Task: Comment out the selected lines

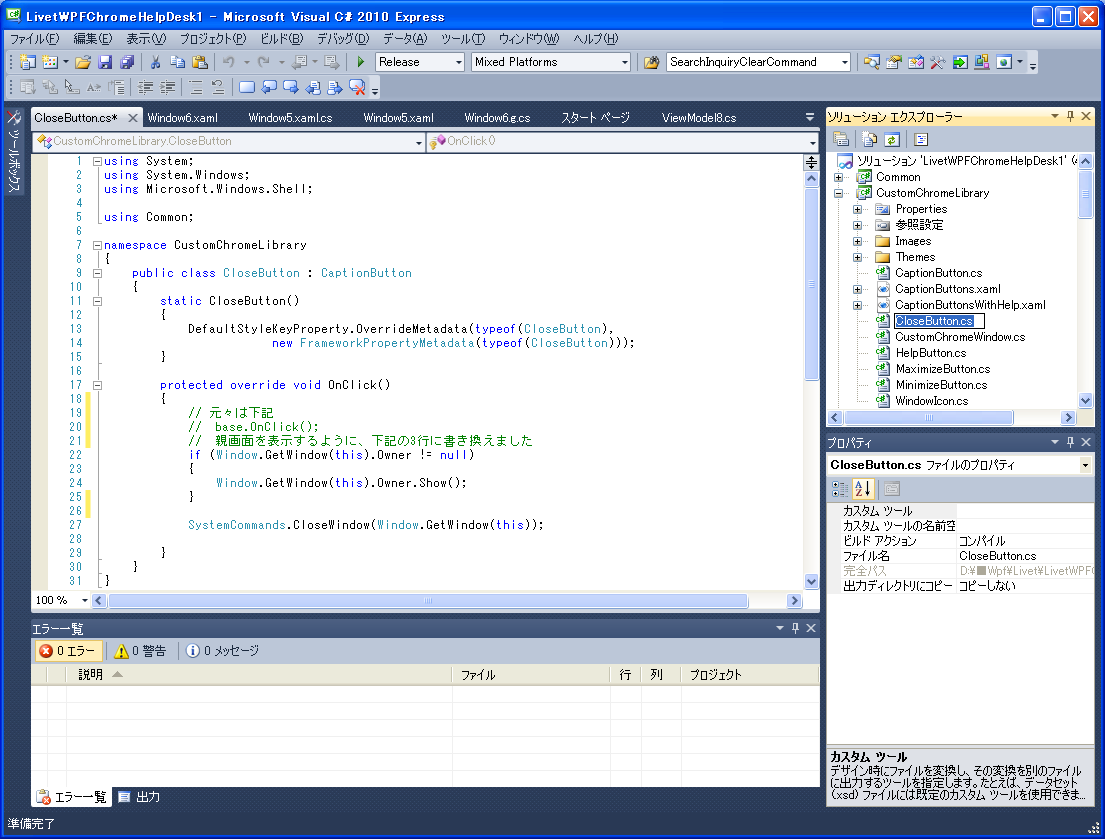Action: click(x=196, y=87)
